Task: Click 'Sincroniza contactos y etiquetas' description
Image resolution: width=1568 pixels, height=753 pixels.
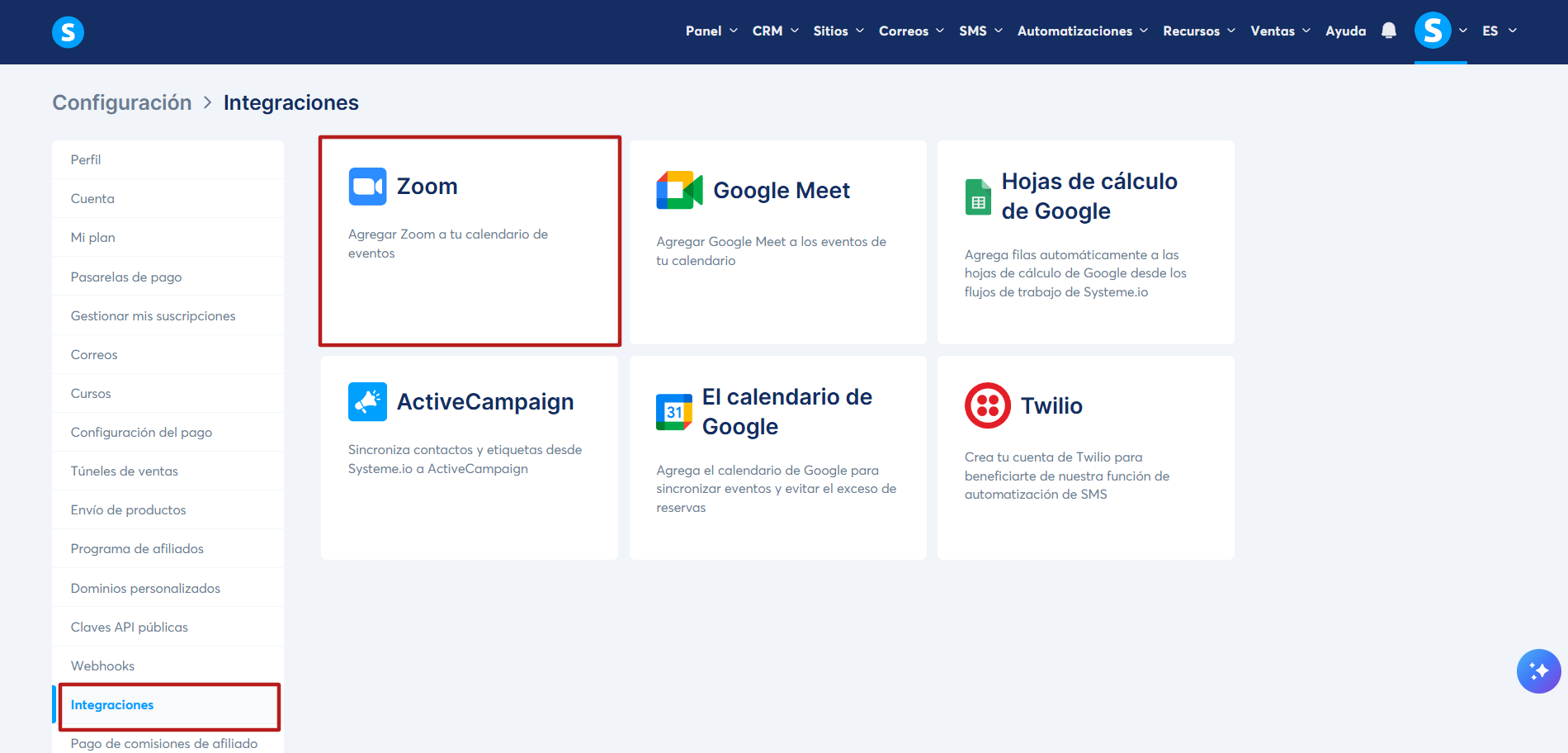Action: 465,459
